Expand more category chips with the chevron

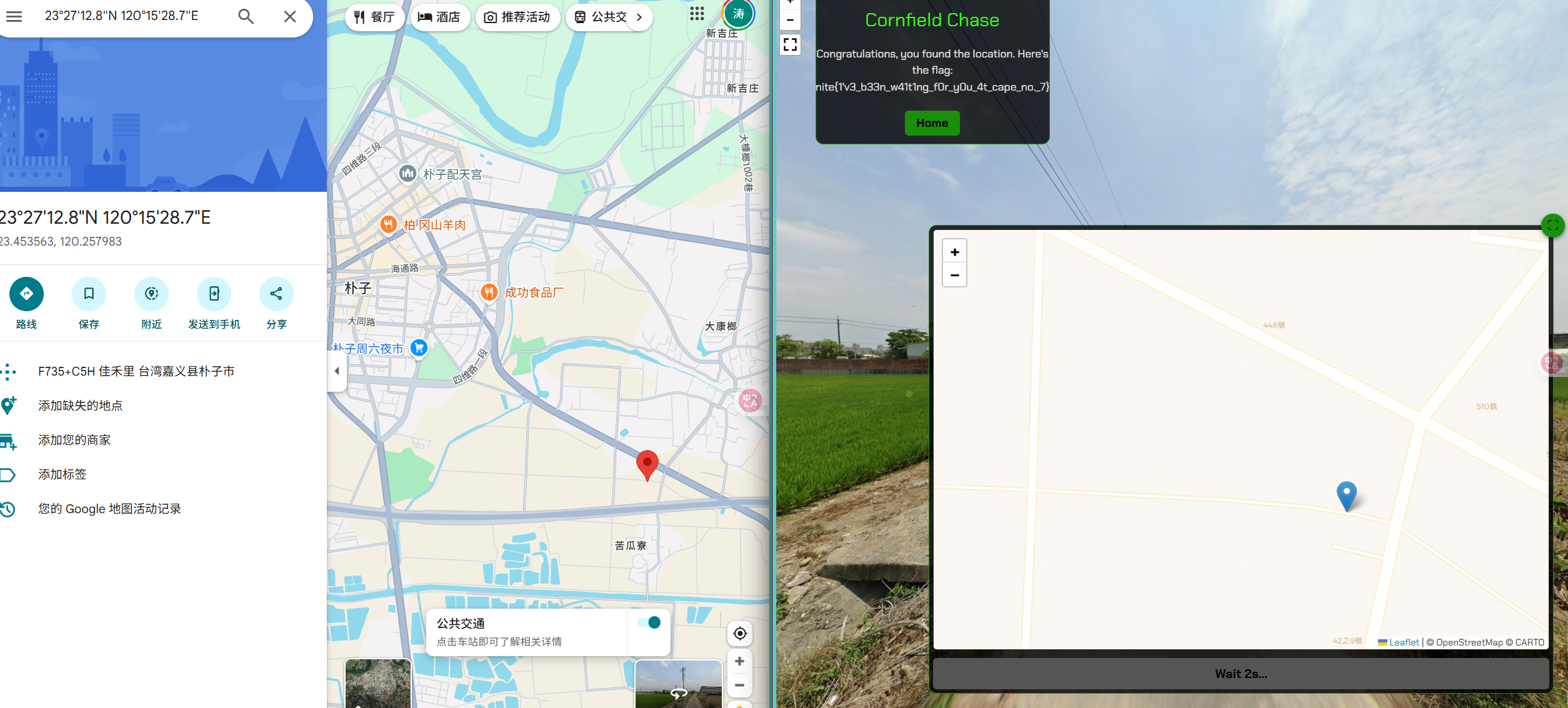639,17
